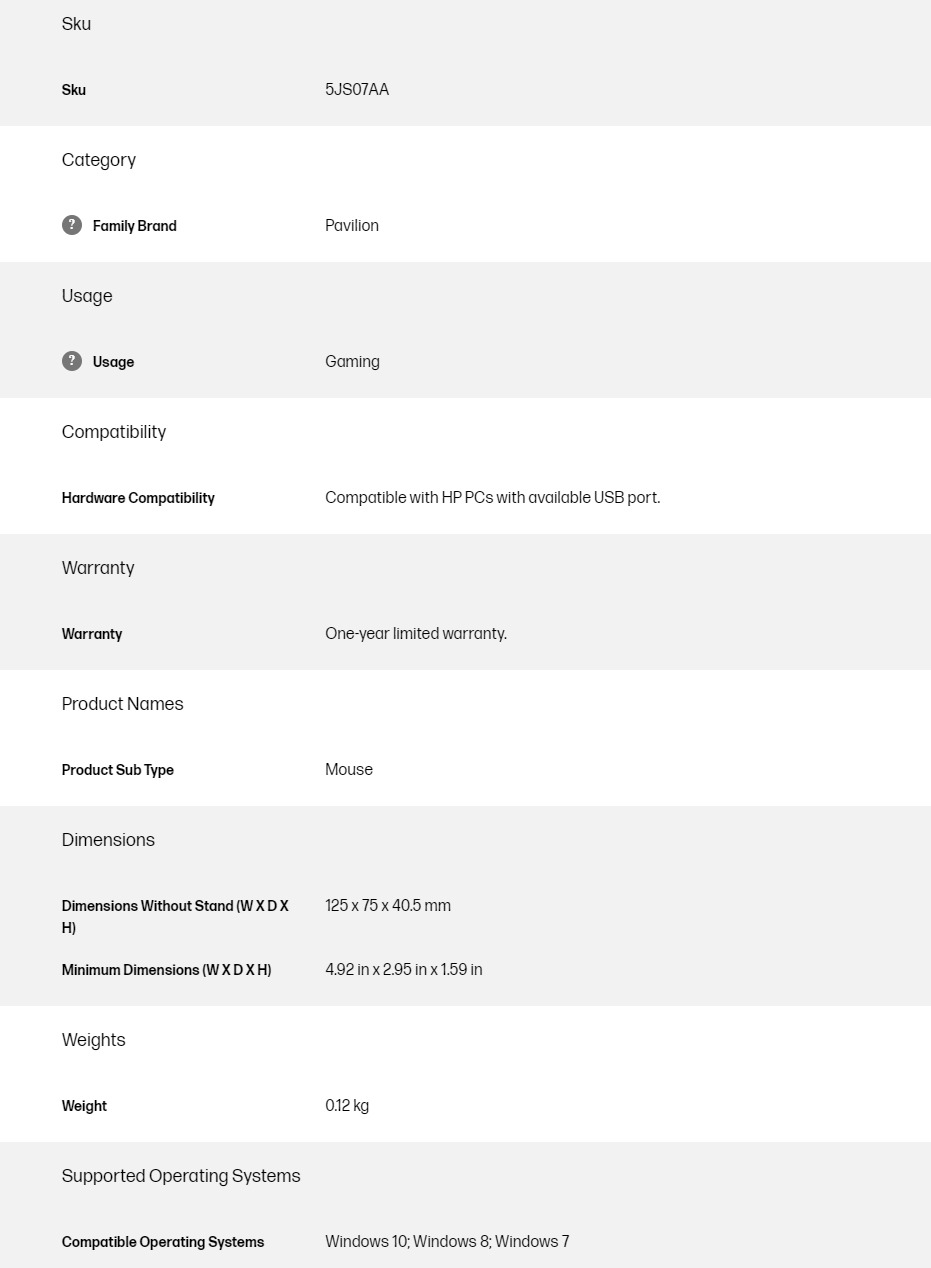This screenshot has height=1268, width=931.
Task: Click the Warranty section heading
Action: point(98,568)
